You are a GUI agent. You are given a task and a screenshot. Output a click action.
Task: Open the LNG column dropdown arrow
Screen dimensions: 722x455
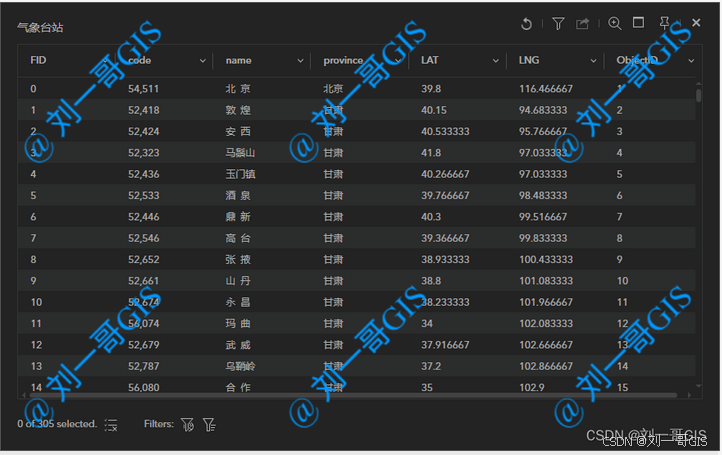click(x=593, y=61)
